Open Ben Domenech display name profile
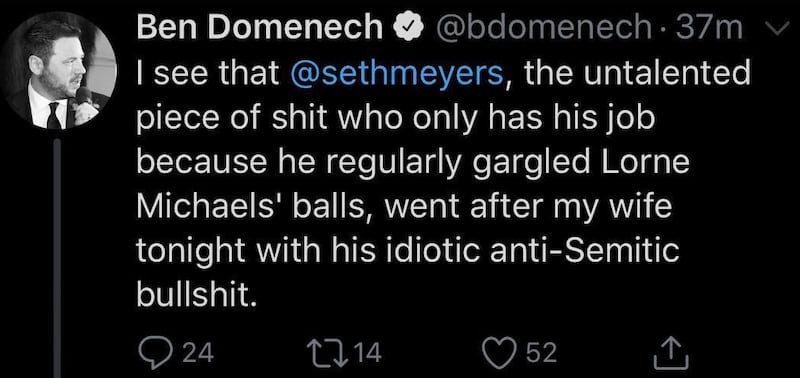The width and height of the screenshot is (800, 378). pyautogui.click(x=259, y=29)
